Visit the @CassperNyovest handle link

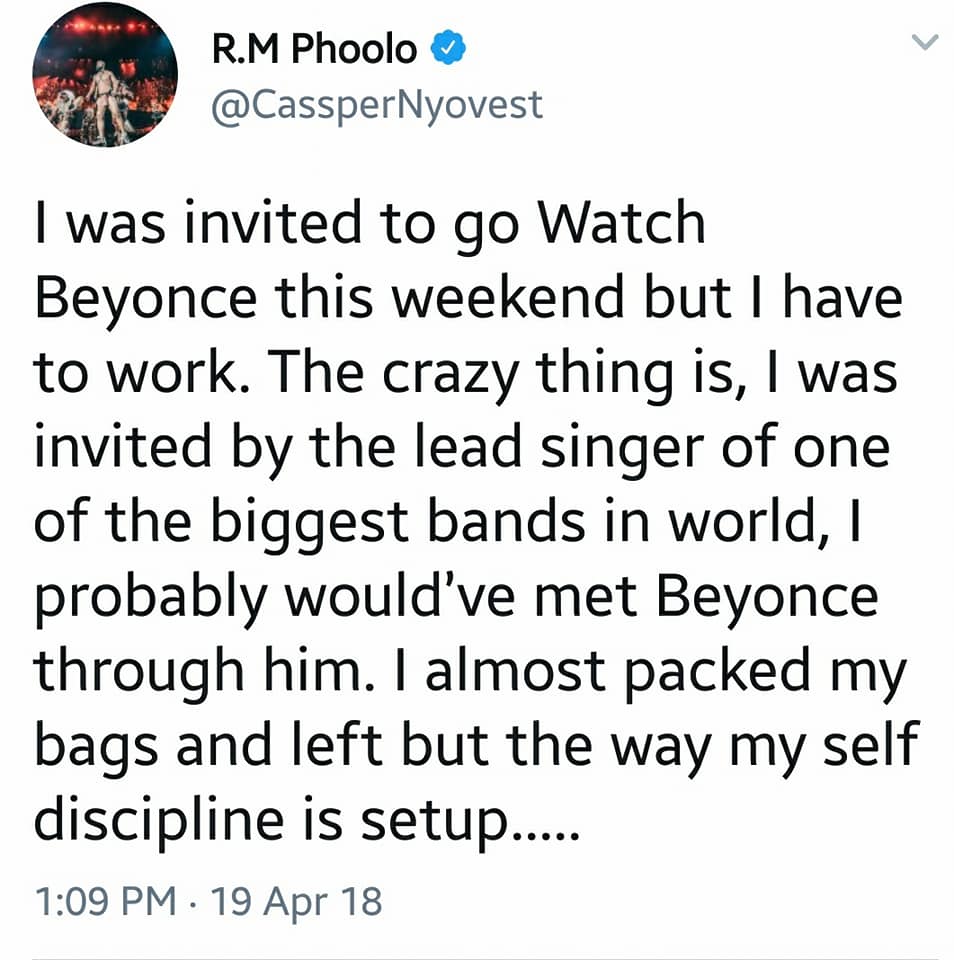tap(377, 105)
